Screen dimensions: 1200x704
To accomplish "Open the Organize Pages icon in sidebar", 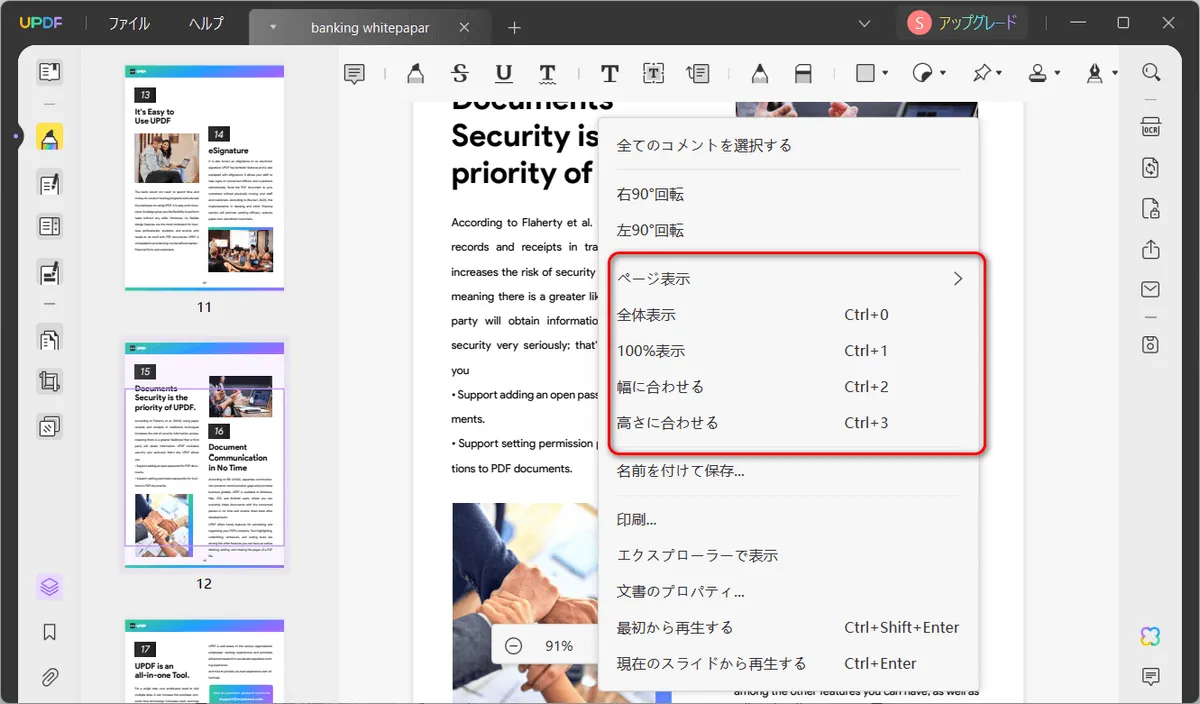I will coord(49,338).
